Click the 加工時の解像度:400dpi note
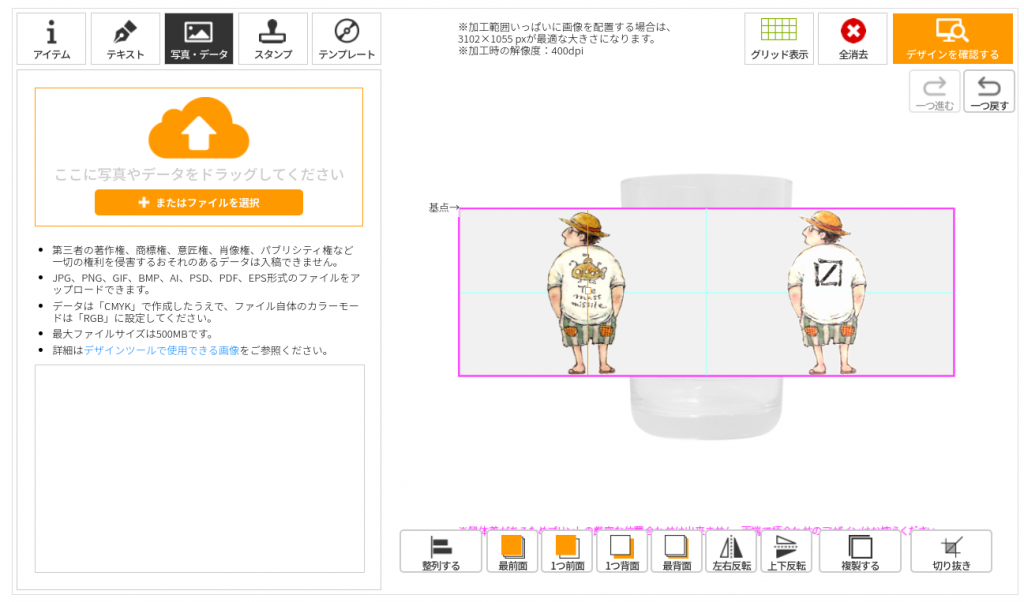This screenshot has width=1024, height=602. [520, 51]
